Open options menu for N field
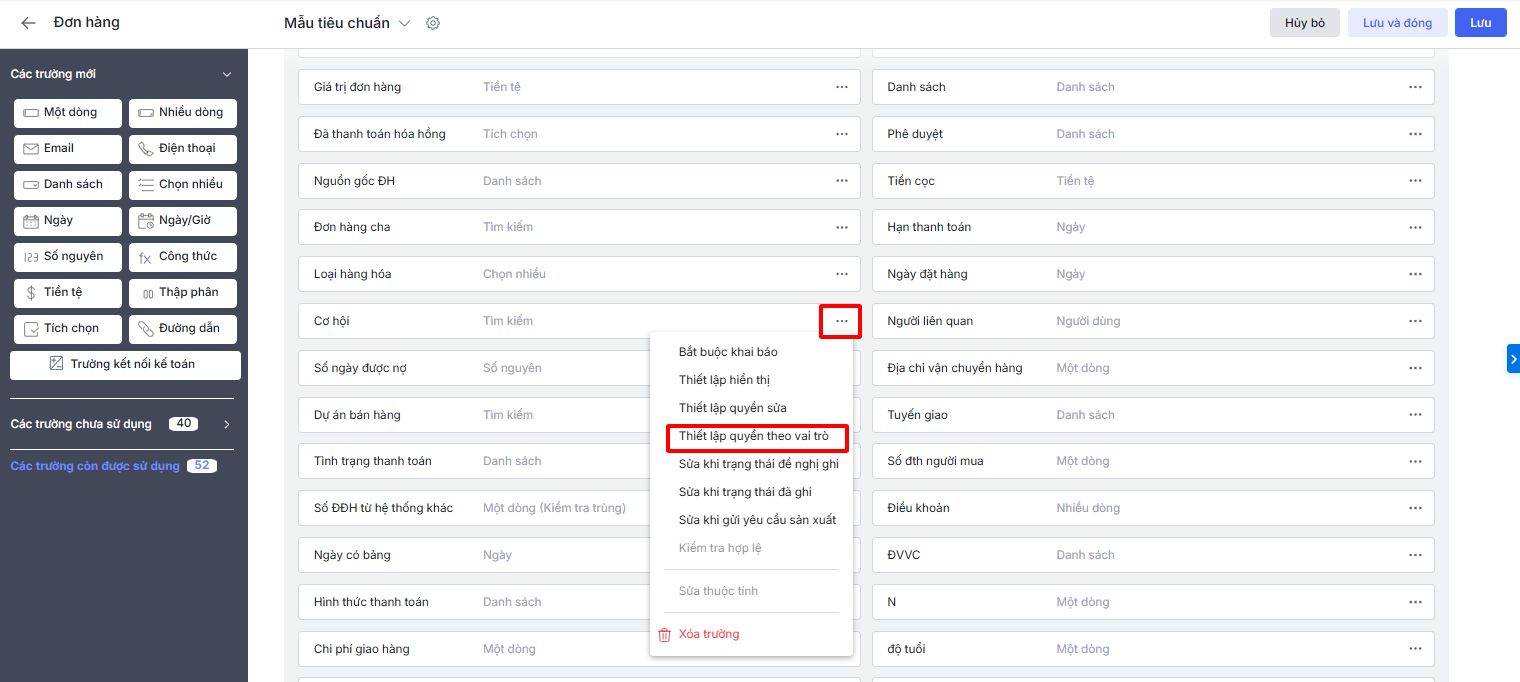 tap(1415, 602)
